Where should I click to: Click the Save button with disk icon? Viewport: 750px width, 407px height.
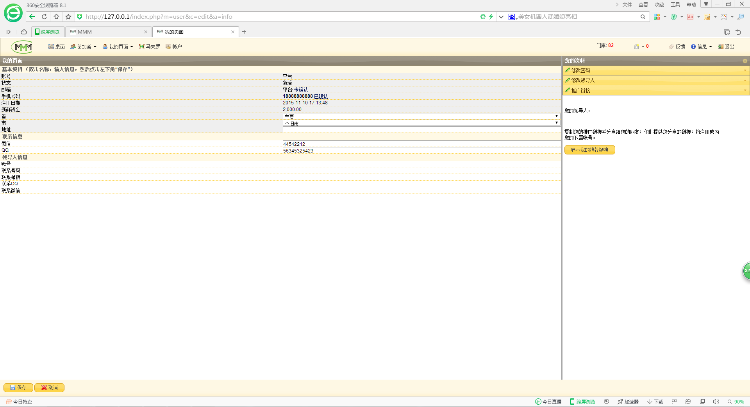click(x=18, y=387)
